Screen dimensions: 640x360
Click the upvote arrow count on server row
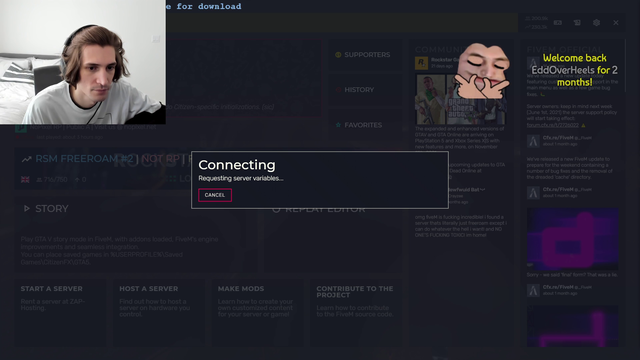(x=80, y=180)
